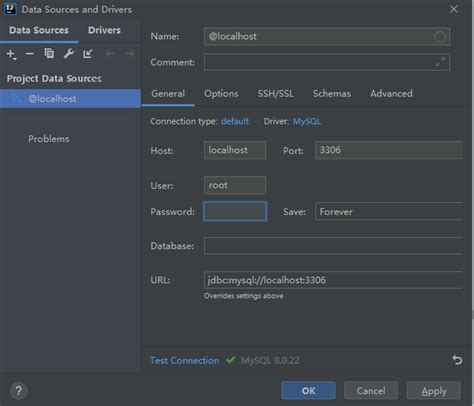Open the Advanced tab

coord(391,94)
